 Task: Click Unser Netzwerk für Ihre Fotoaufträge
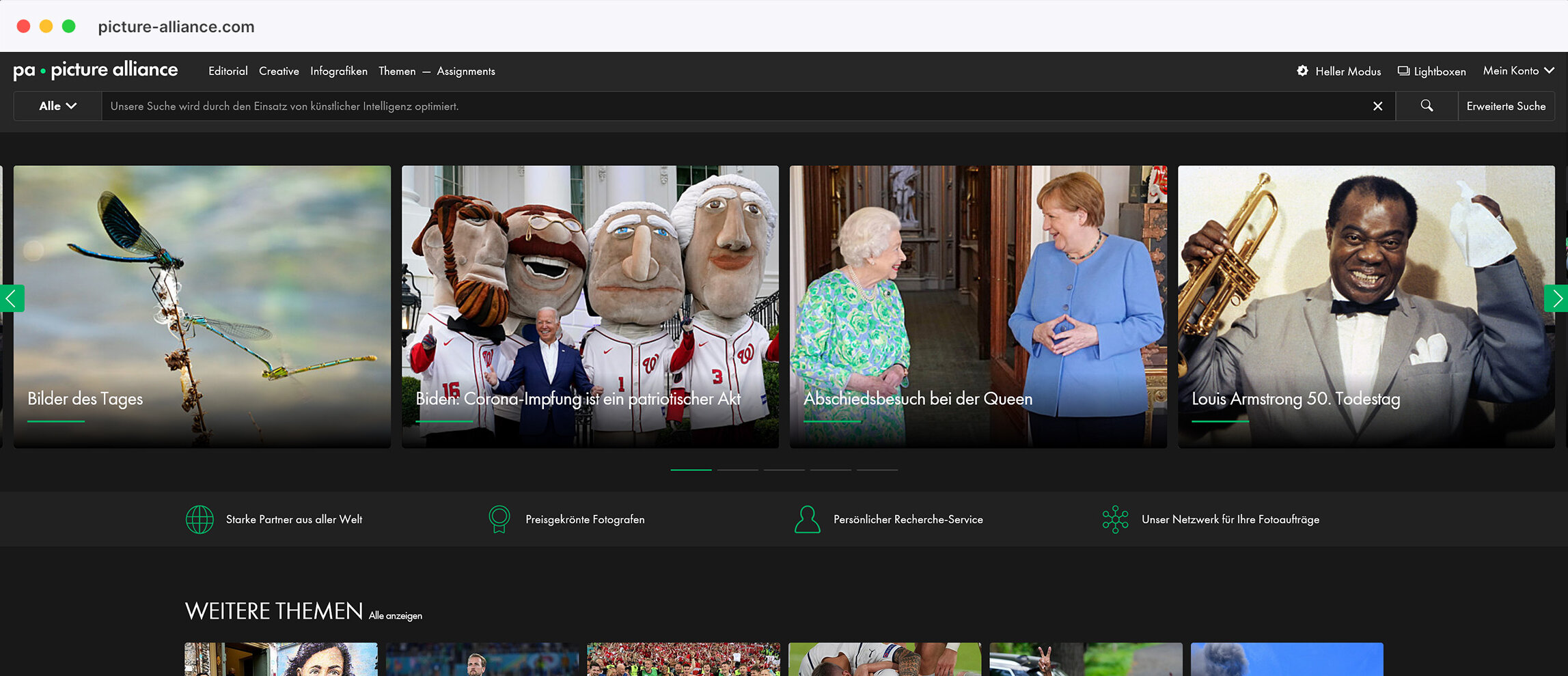(1230, 520)
